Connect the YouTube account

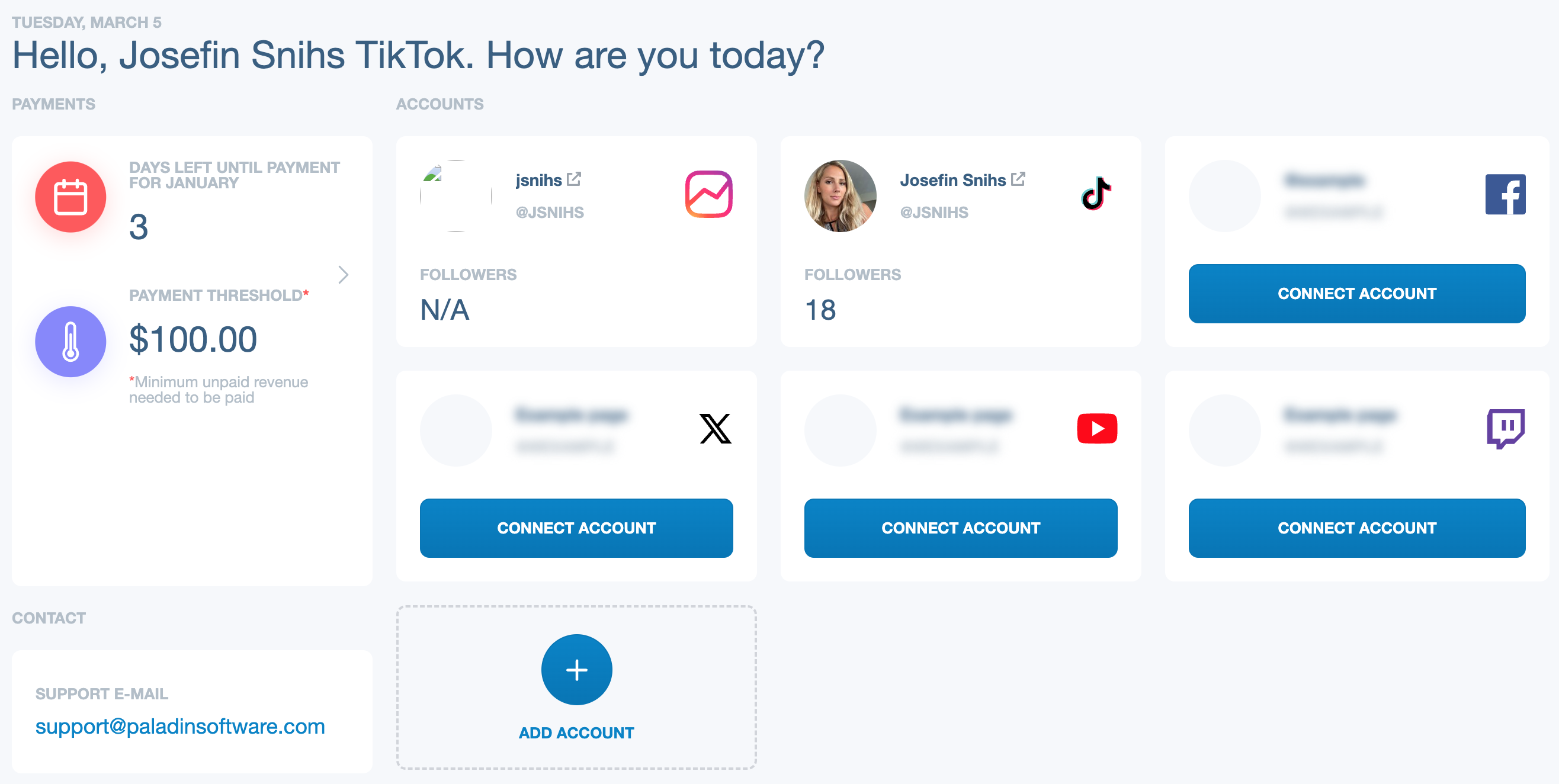pos(960,528)
